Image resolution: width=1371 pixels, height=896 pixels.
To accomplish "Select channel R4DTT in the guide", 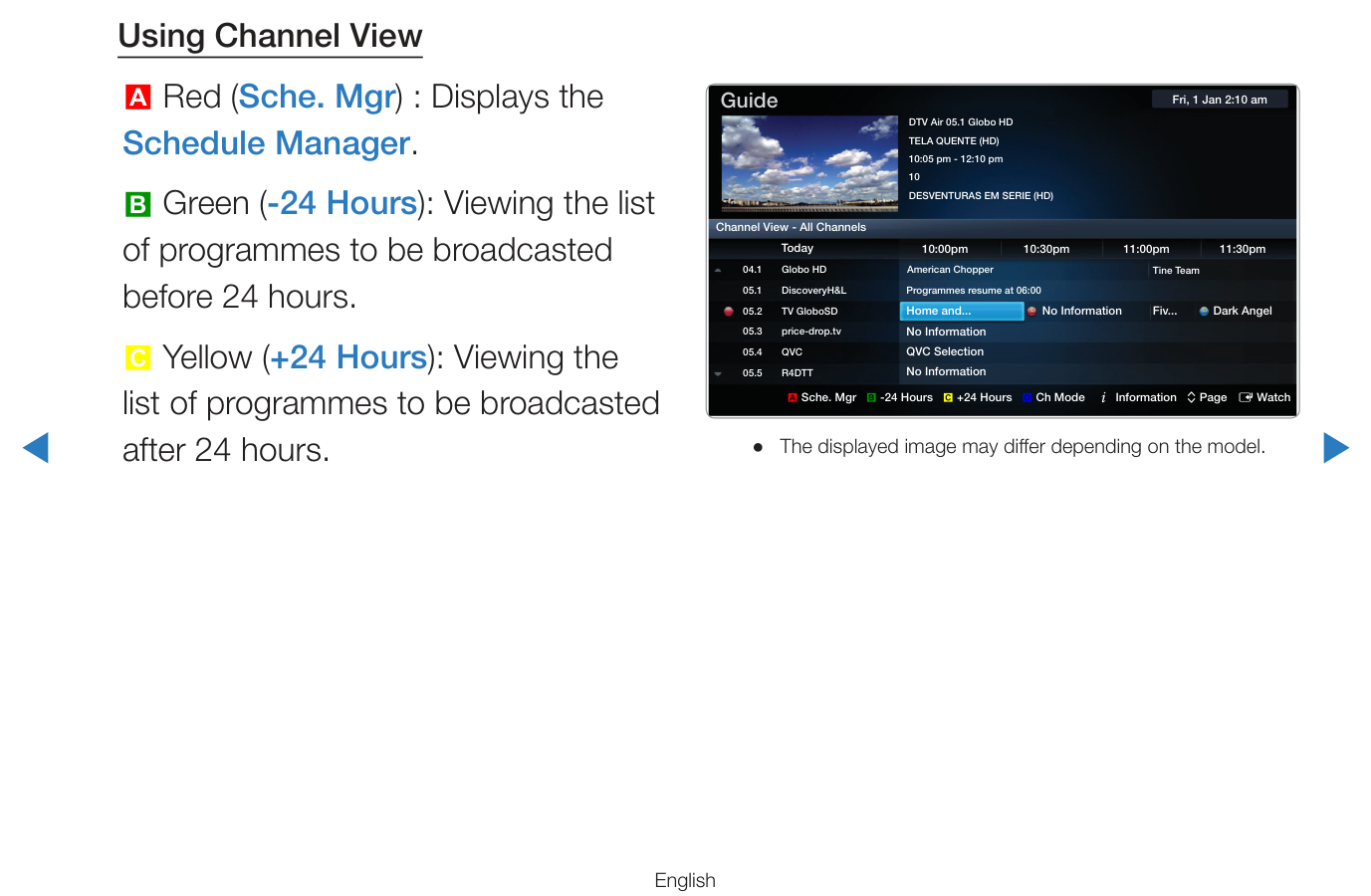I will click(797, 373).
